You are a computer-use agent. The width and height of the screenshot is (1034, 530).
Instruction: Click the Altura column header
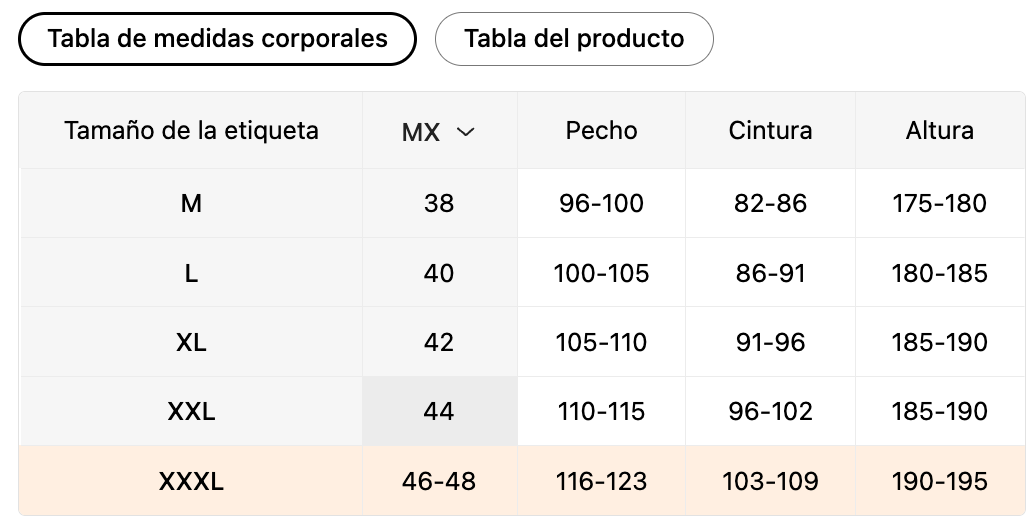pos(939,130)
